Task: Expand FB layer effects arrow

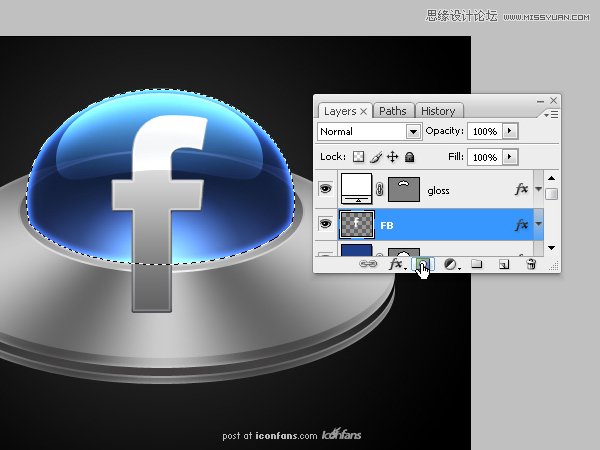Action: coord(538,224)
